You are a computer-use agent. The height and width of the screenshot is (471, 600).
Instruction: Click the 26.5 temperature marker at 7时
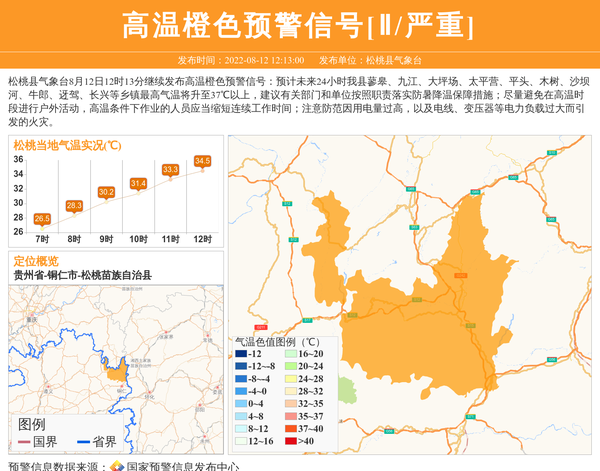[42, 218]
